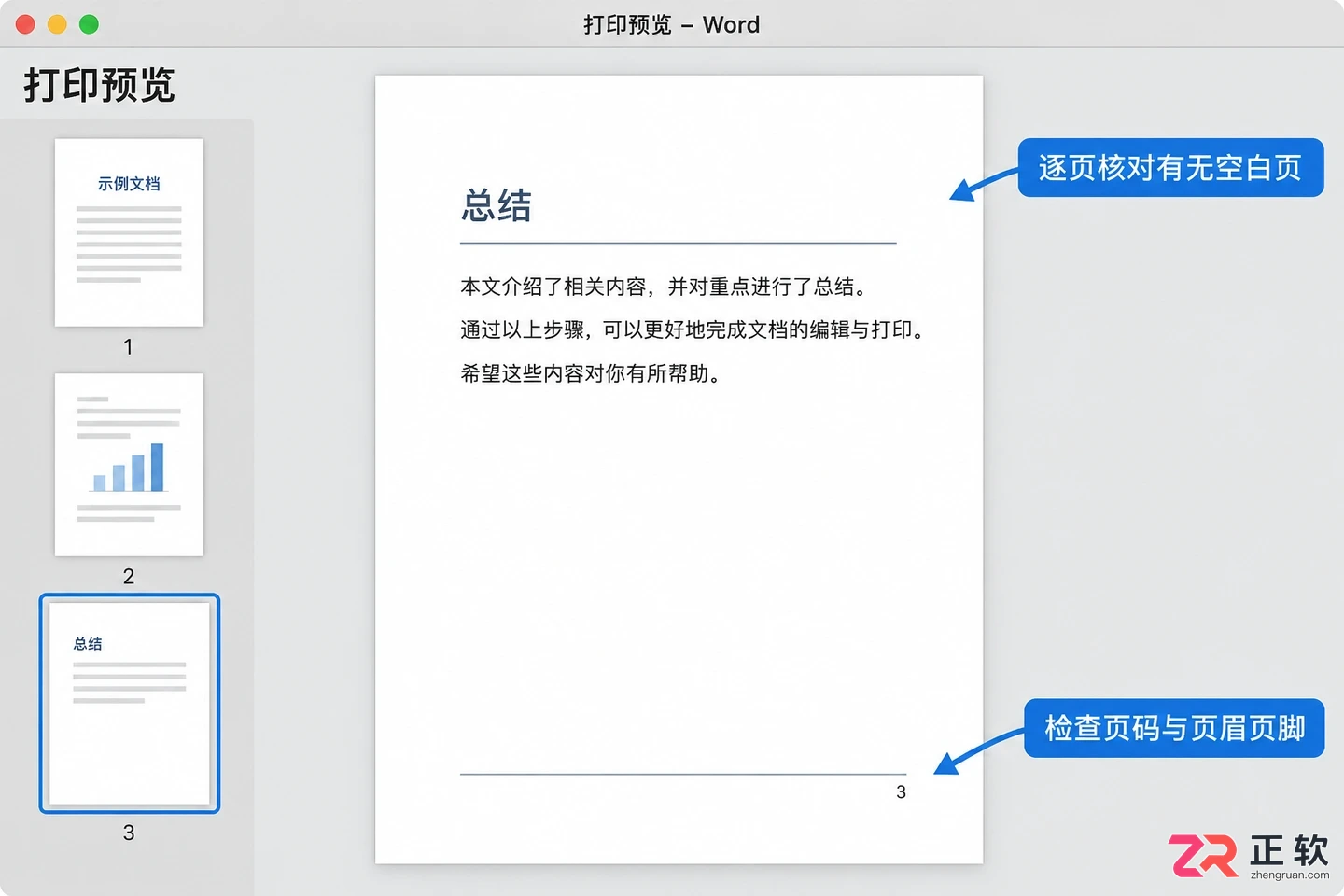Click the number 1 label under first thumbnail
The image size is (1344, 896).
[x=128, y=347]
